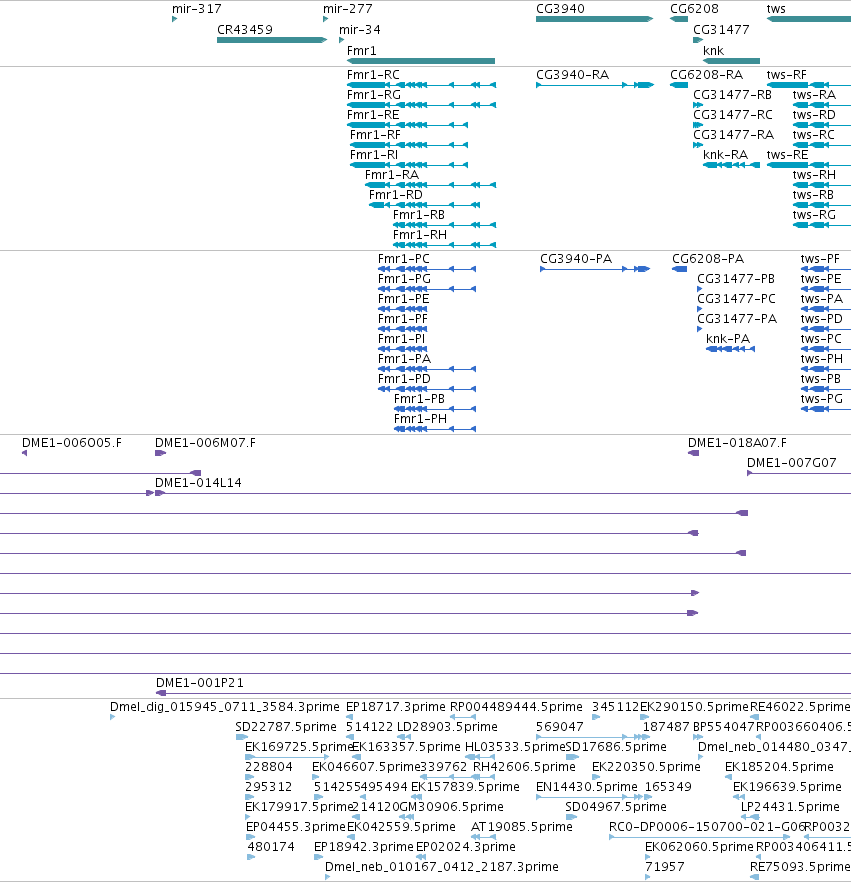Click the knk-RA transcript label

(725, 155)
